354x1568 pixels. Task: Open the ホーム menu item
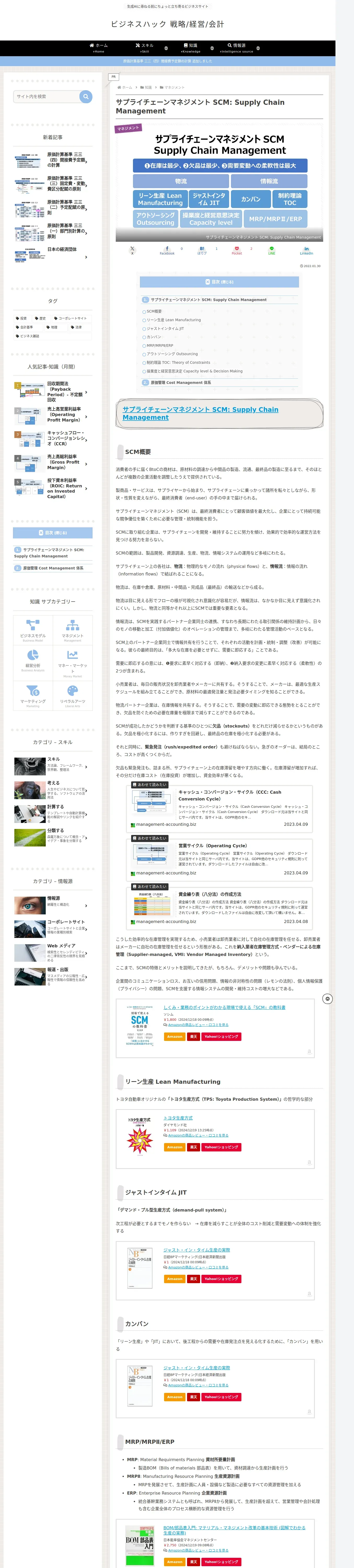point(98,48)
